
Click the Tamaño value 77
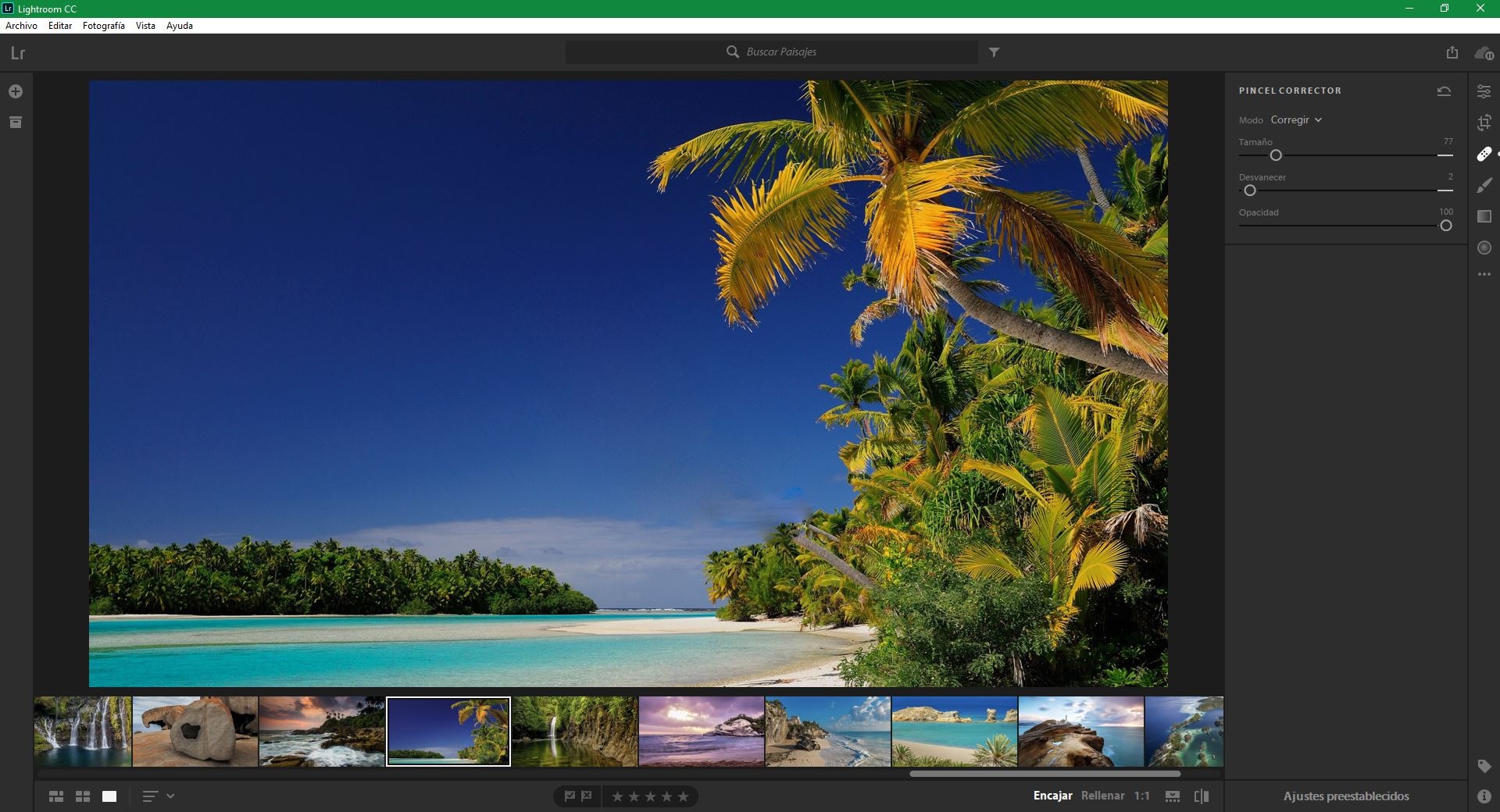click(1448, 141)
